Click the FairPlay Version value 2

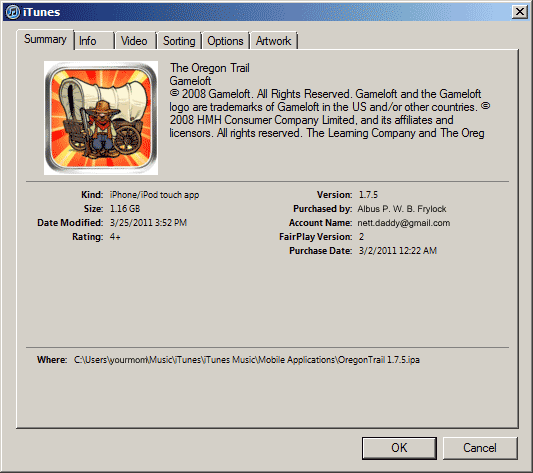[x=361, y=237]
